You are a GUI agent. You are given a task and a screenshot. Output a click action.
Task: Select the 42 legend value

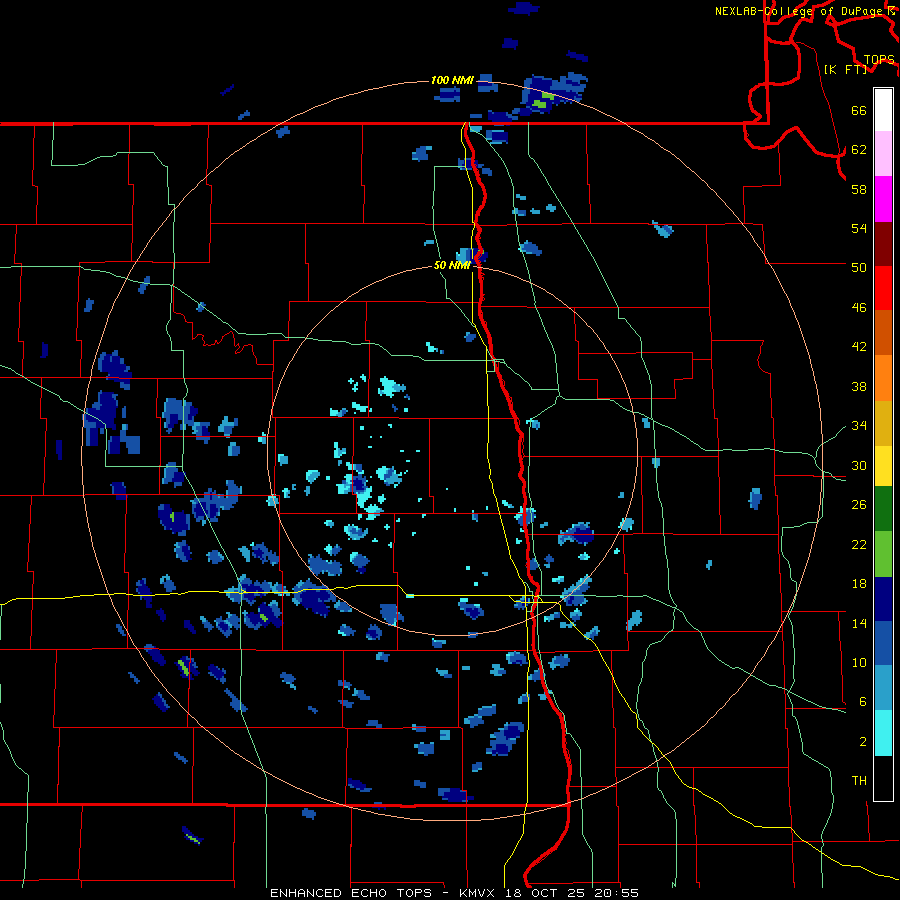pyautogui.click(x=859, y=347)
